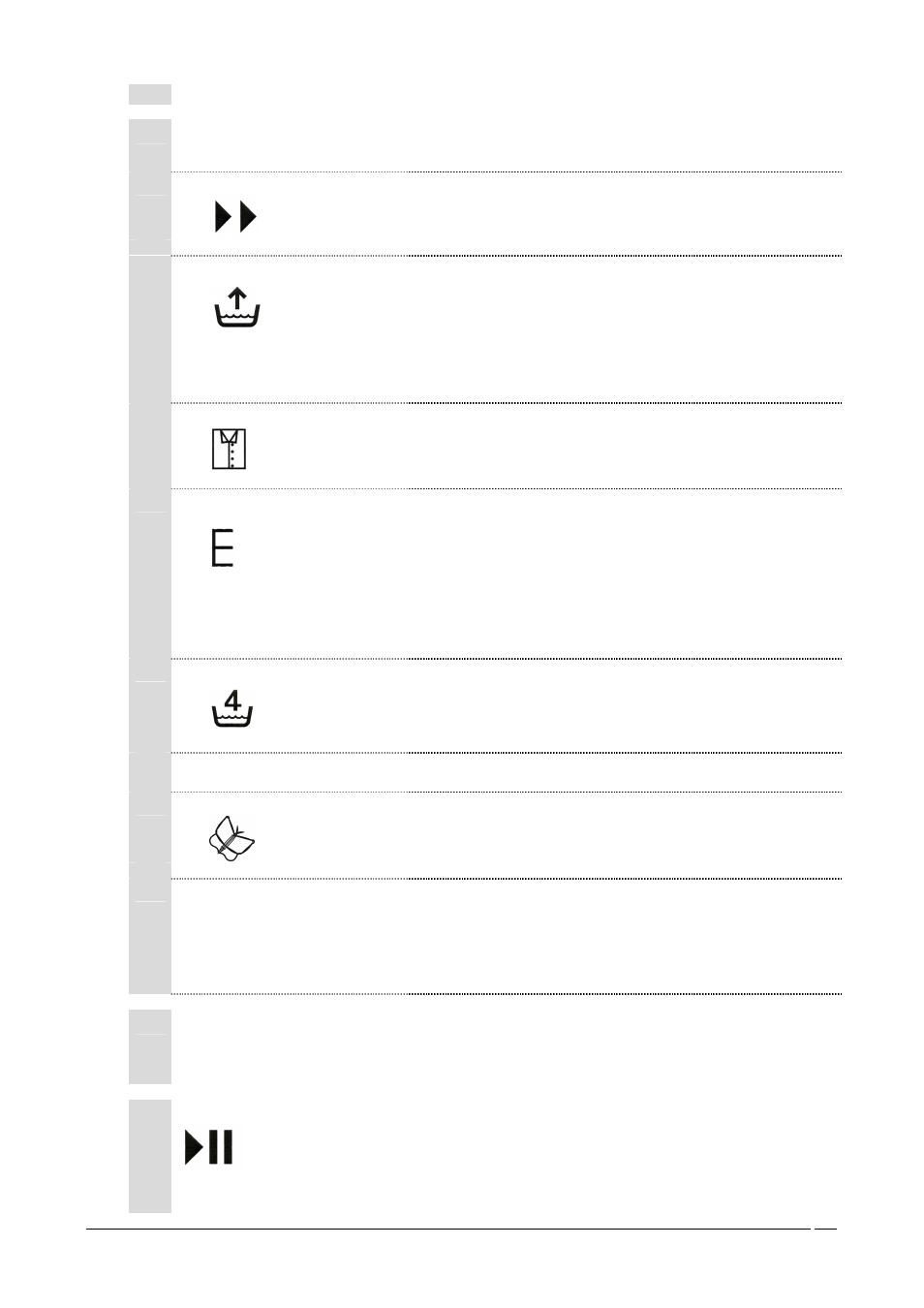
Task: Click the dotted separator above the double-arrow icon
Action: 506,172
